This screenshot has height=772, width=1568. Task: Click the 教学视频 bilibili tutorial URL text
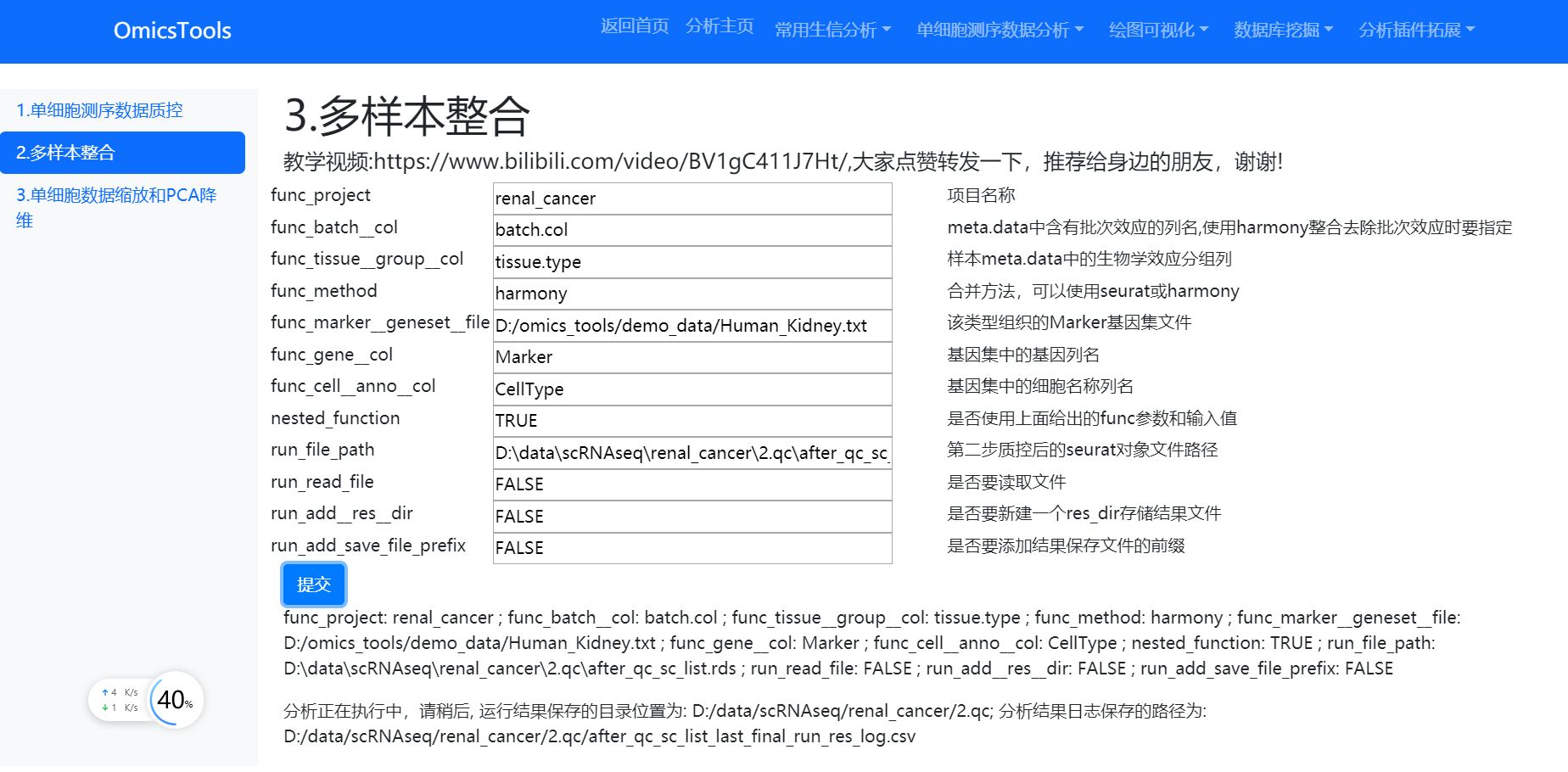782,162
